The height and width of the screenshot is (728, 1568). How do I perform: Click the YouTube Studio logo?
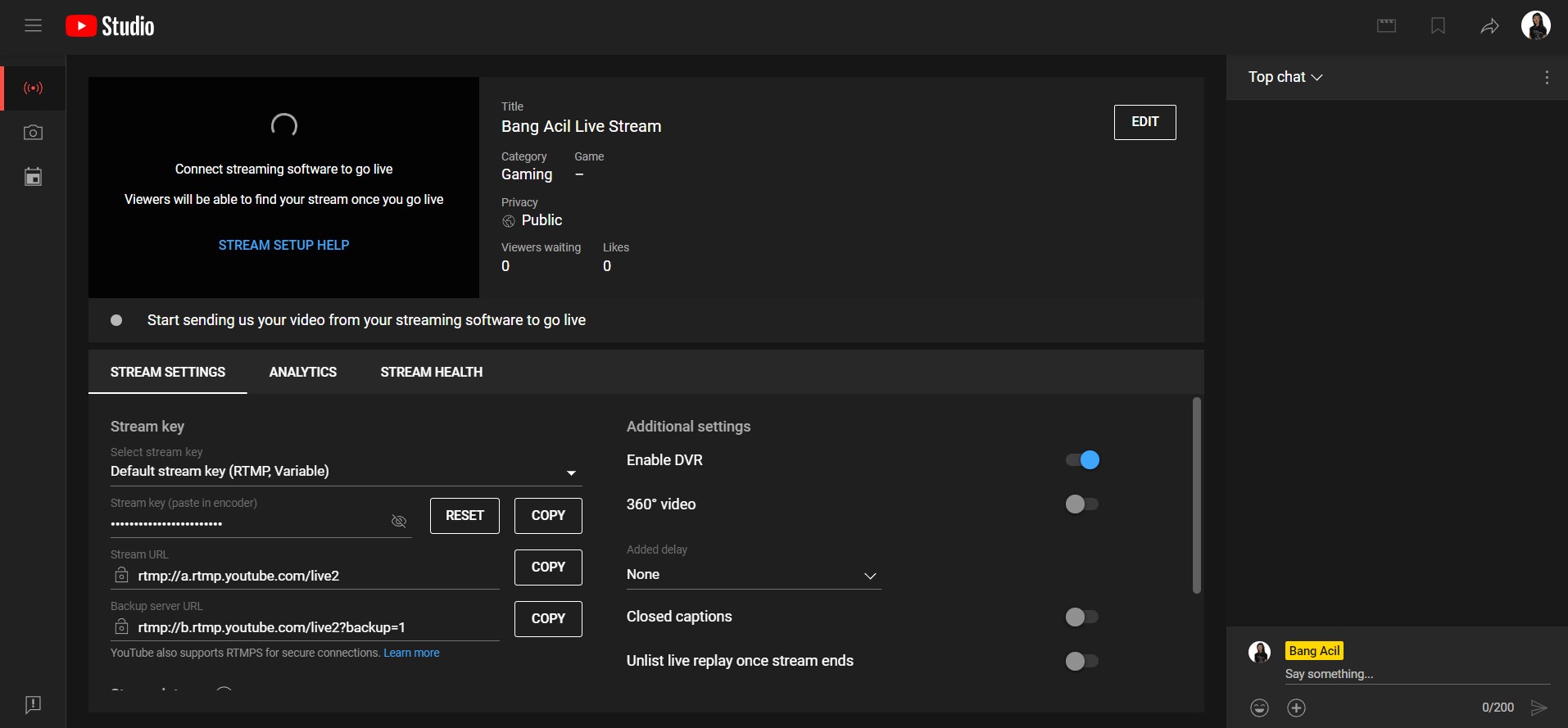click(110, 26)
